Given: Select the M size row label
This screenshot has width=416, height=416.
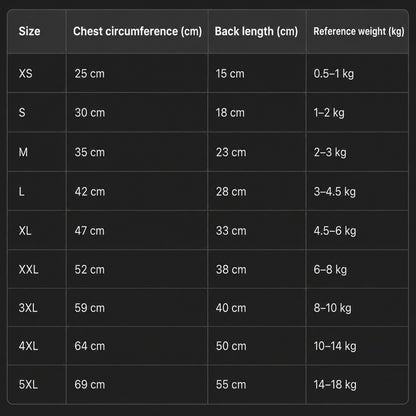Looking at the screenshot, I should click(x=23, y=152).
